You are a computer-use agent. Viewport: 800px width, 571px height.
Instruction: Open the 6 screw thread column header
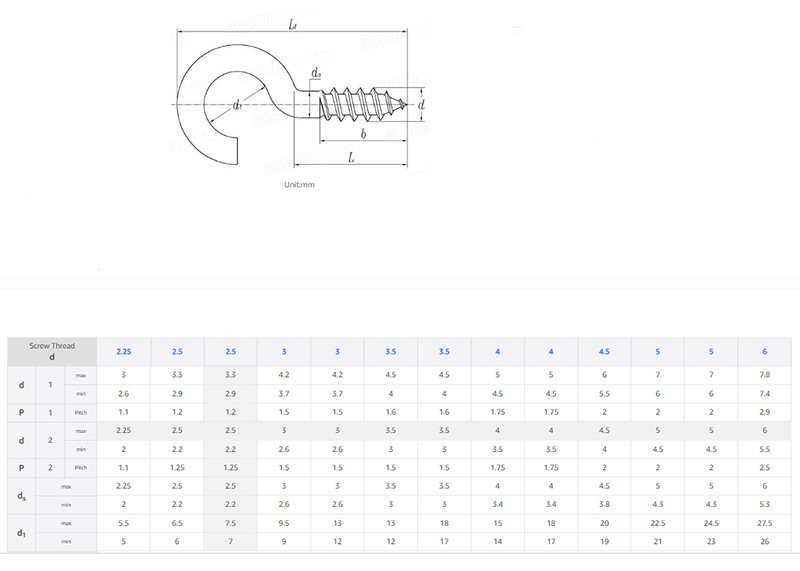(764, 351)
